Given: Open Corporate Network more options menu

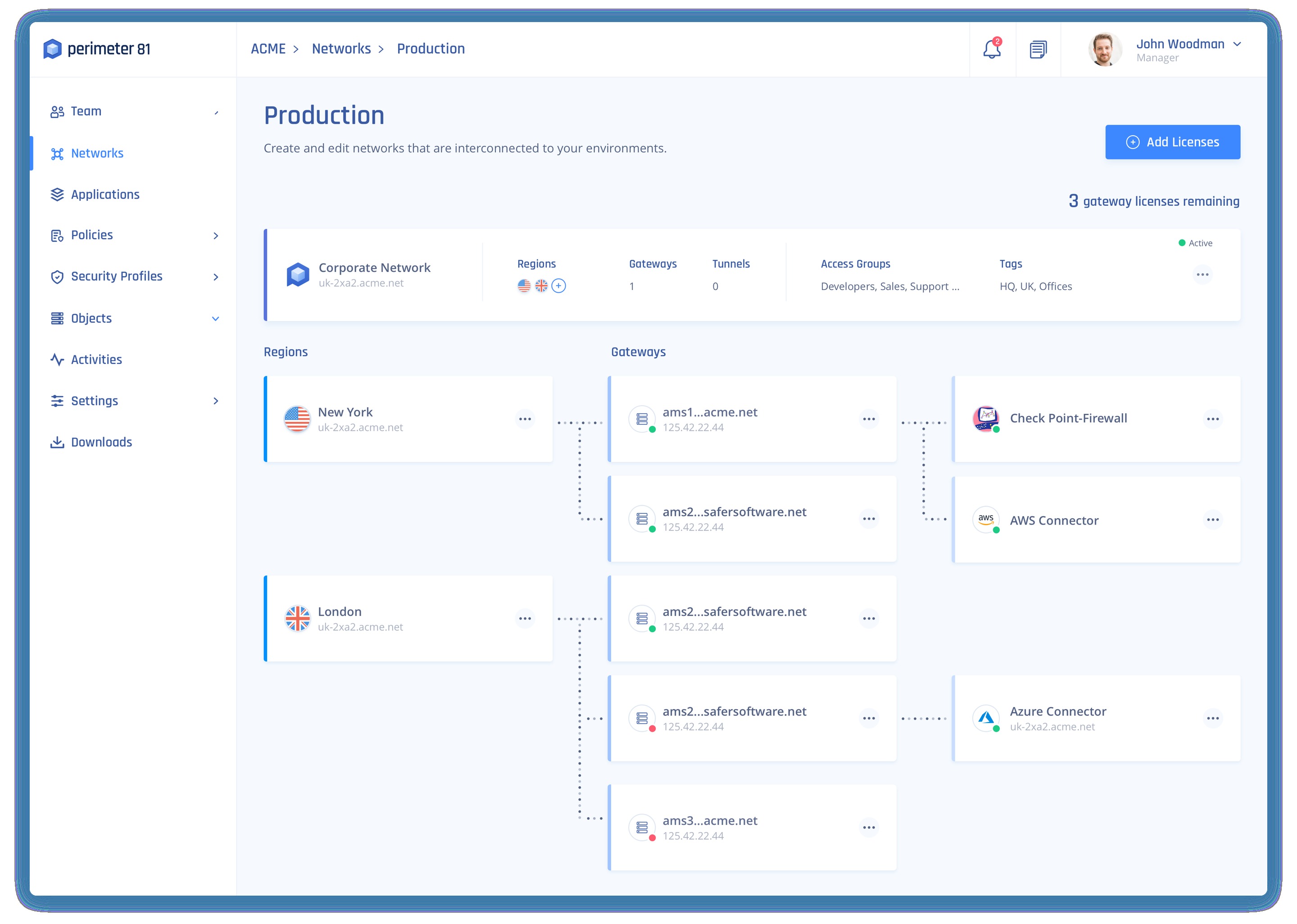Looking at the screenshot, I should click(1202, 275).
